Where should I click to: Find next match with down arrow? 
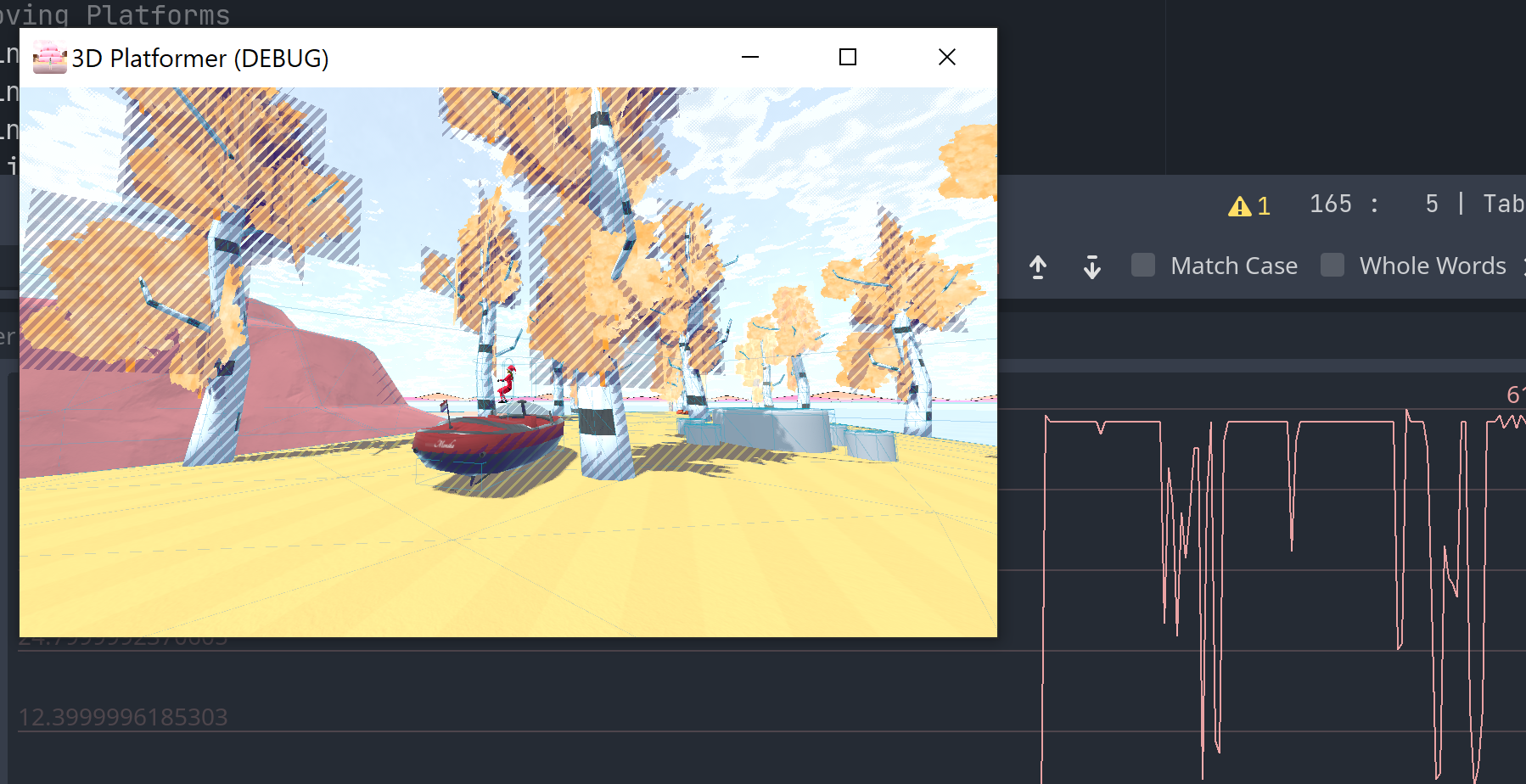1092,266
